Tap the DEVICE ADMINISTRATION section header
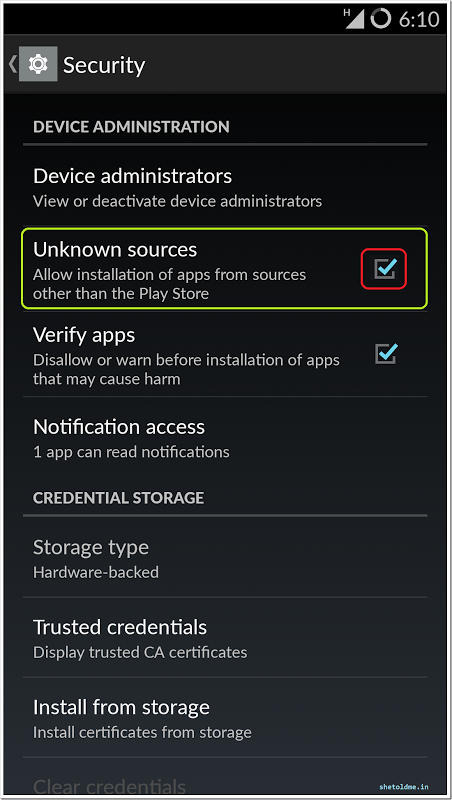Viewport: 452px width, 800px height. 131,127
